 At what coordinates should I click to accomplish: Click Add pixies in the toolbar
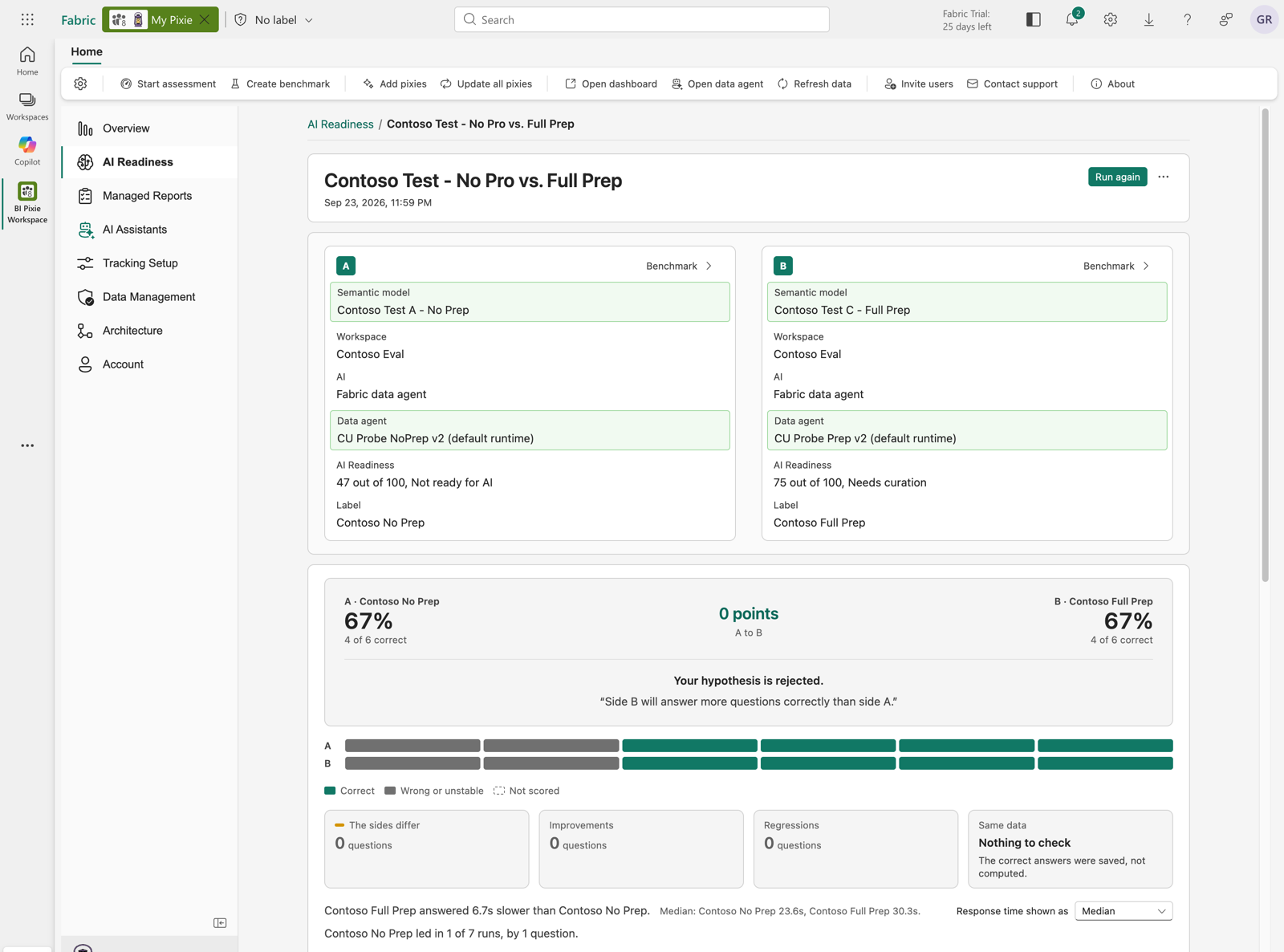tap(394, 83)
